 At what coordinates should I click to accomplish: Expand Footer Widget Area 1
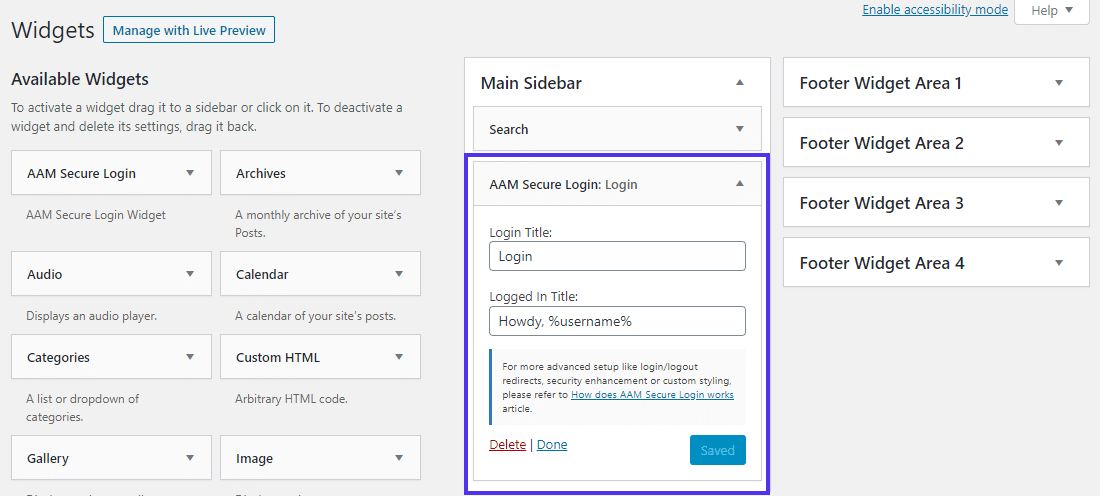(x=1059, y=83)
